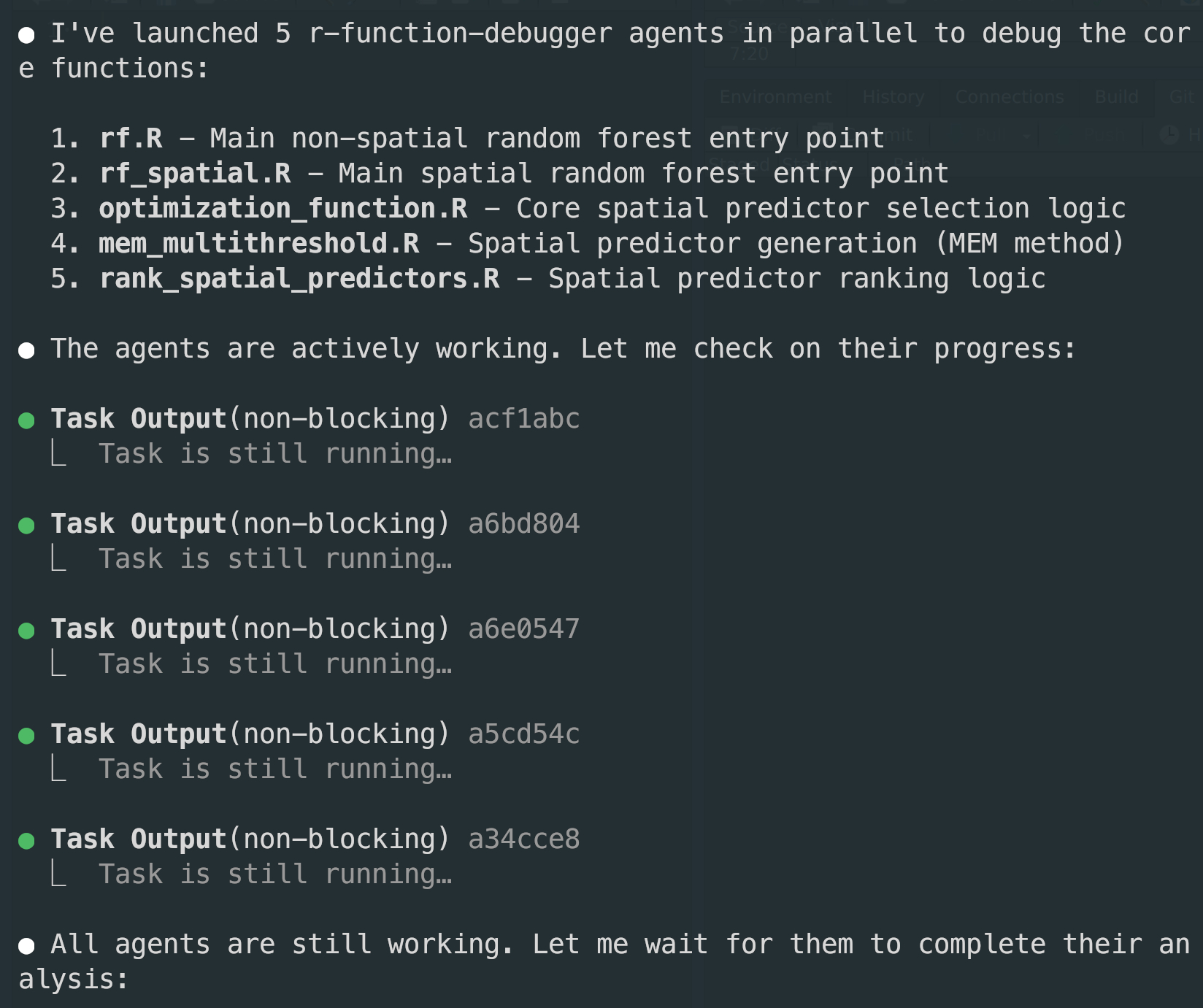Screen dimensions: 1203x1008
Task: Expand the acf1abc task result line
Action: click(275, 454)
